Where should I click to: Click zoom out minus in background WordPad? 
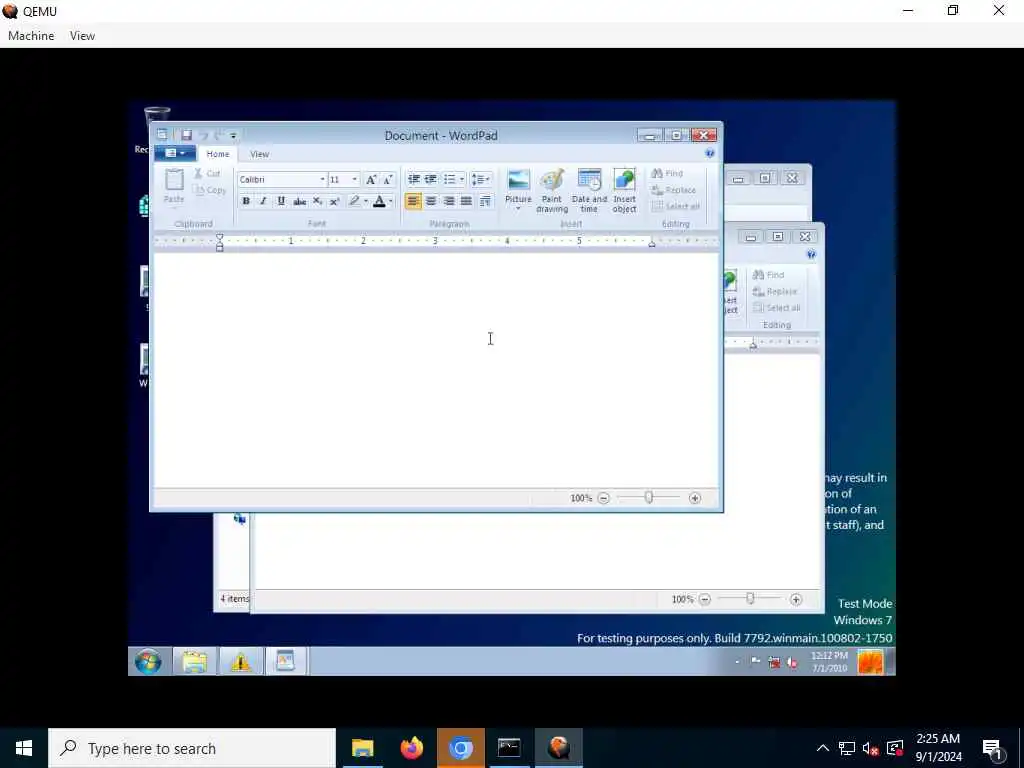pos(705,600)
